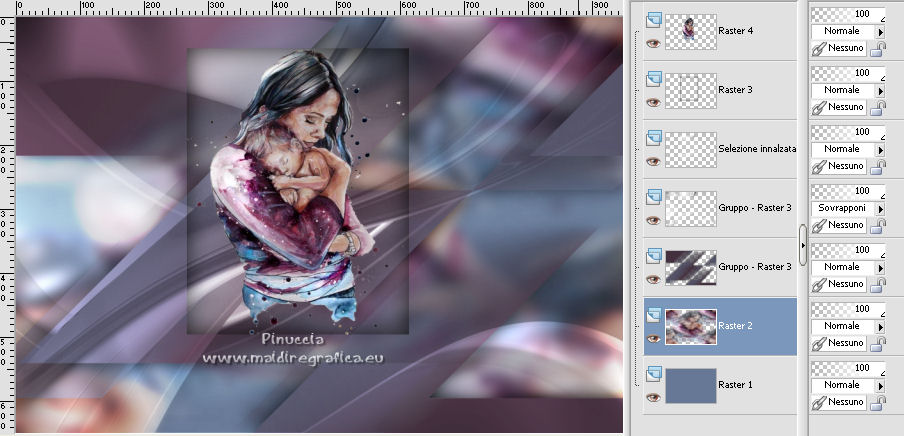Image resolution: width=904 pixels, height=436 pixels.
Task: Click the opacity slider of Raster 3
Action: coord(848,73)
